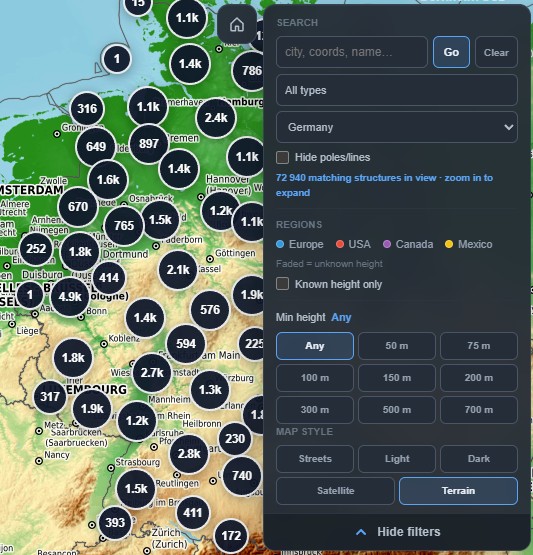Set minimum height to 300 m
This screenshot has width=533, height=555.
pos(315,410)
